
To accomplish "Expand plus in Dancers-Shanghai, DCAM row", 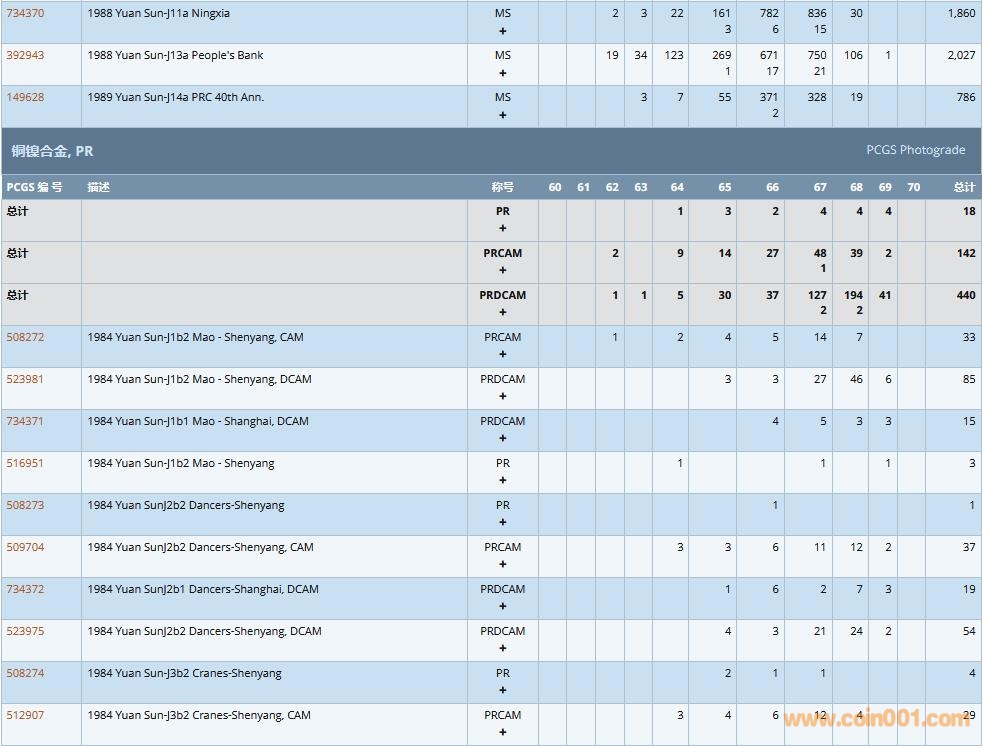I will [x=502, y=607].
